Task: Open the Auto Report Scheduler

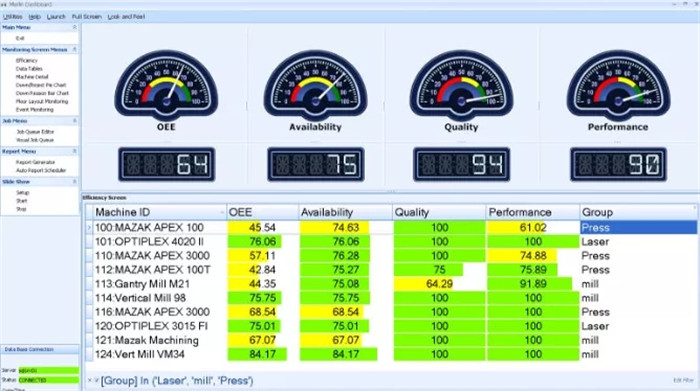Action: tap(41, 171)
